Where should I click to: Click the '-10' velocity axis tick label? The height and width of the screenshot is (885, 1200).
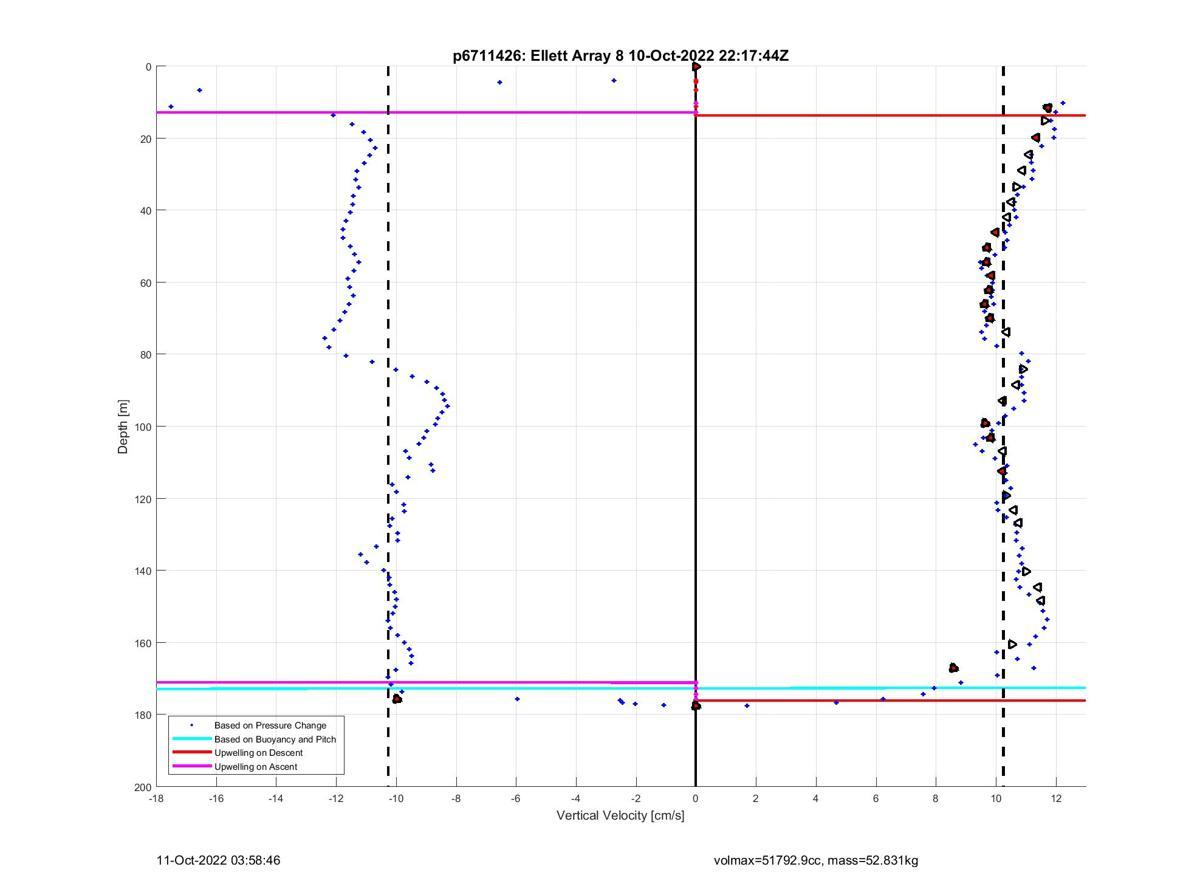[x=396, y=798]
